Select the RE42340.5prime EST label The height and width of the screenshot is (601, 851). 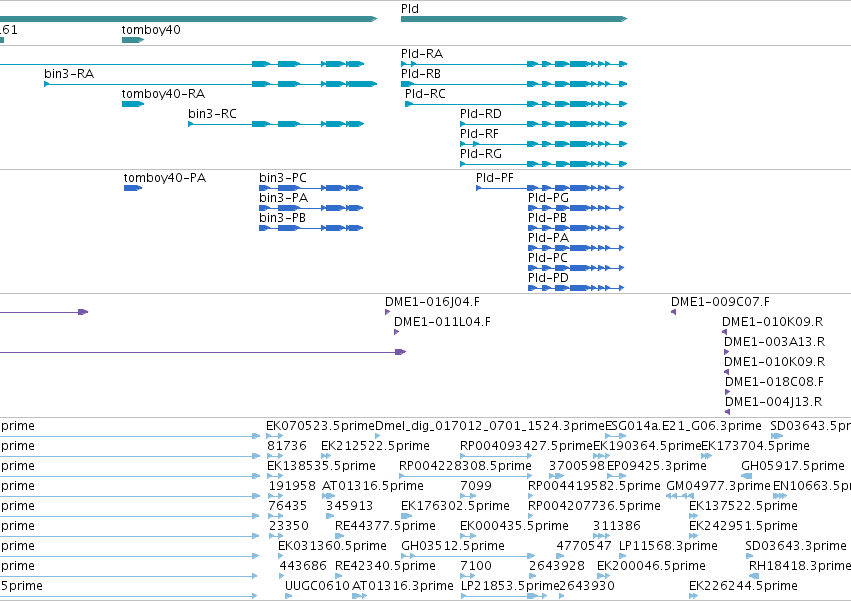[385, 566]
